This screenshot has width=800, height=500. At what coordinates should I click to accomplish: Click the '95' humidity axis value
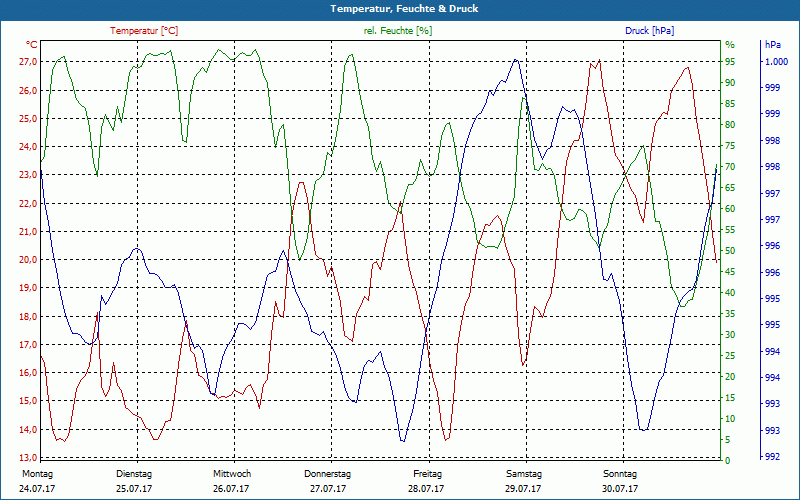(x=730, y=62)
